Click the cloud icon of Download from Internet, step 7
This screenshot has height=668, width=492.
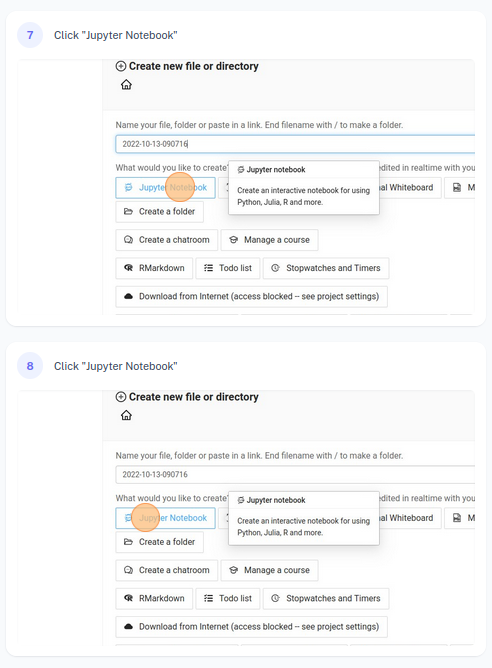(128, 297)
